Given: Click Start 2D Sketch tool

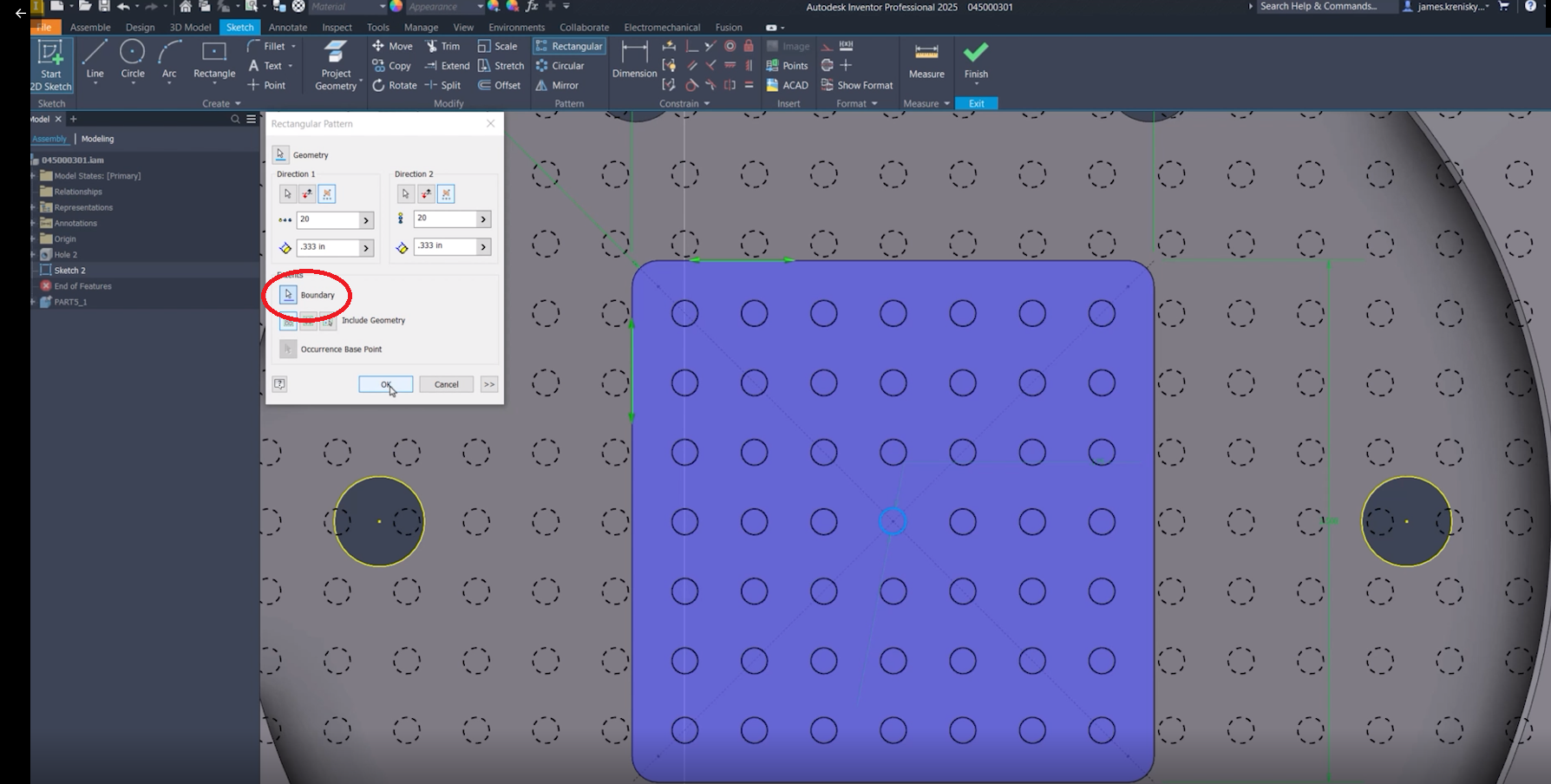Looking at the screenshot, I should pos(51,65).
